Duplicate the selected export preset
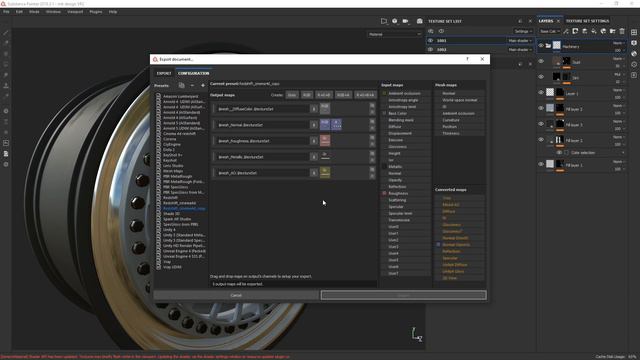Screen dimensions: 640x360 (x=182, y=85)
